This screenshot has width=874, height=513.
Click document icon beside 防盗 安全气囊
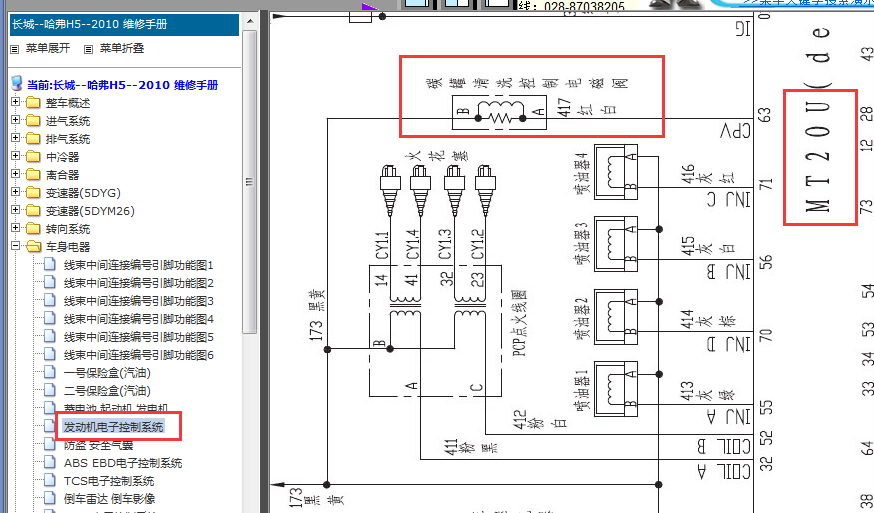click(50, 444)
